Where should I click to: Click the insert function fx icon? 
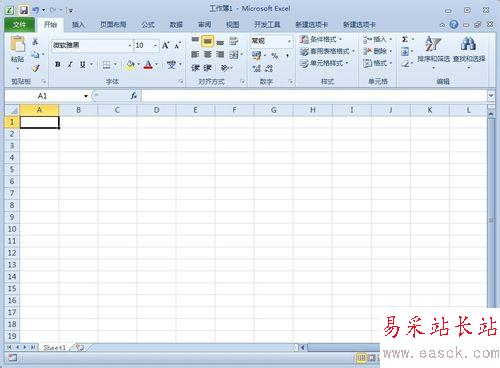click(134, 96)
